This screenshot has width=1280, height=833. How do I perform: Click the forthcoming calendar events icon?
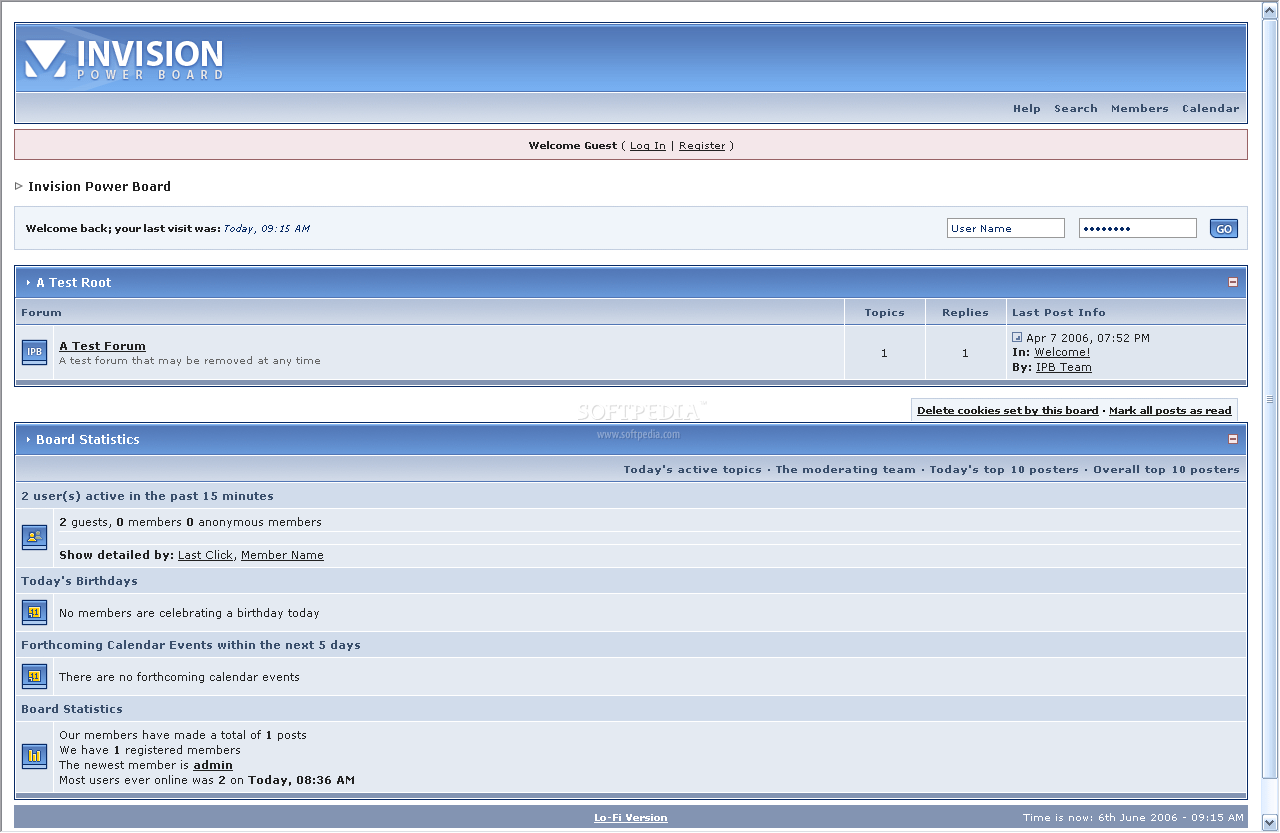point(34,676)
